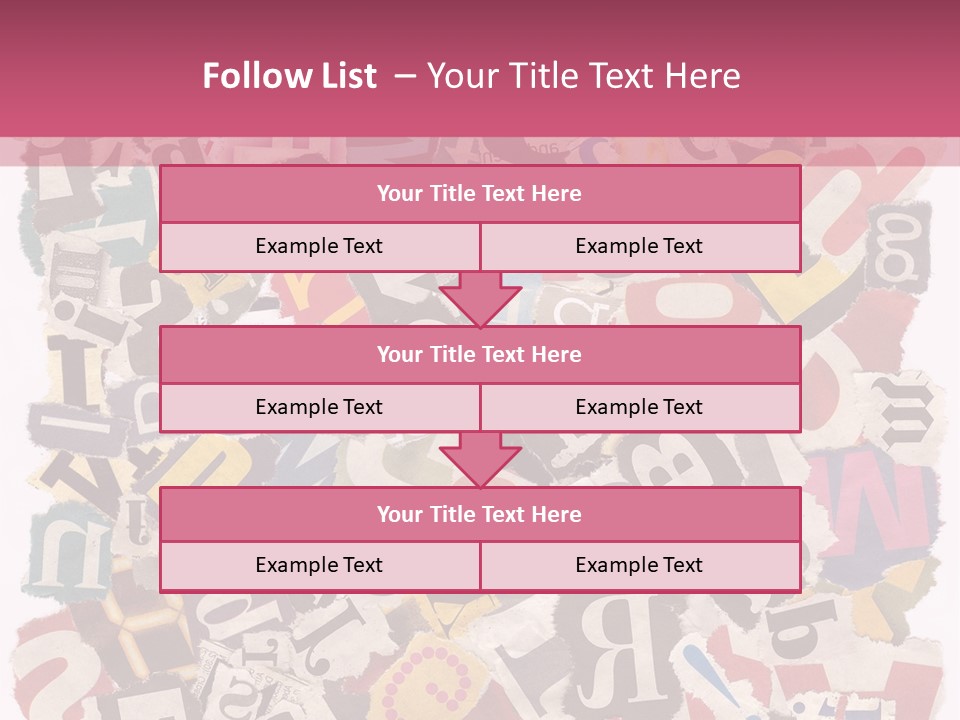Click the pink dotted letter O in background
The image size is (960, 720).
click(x=432, y=678)
